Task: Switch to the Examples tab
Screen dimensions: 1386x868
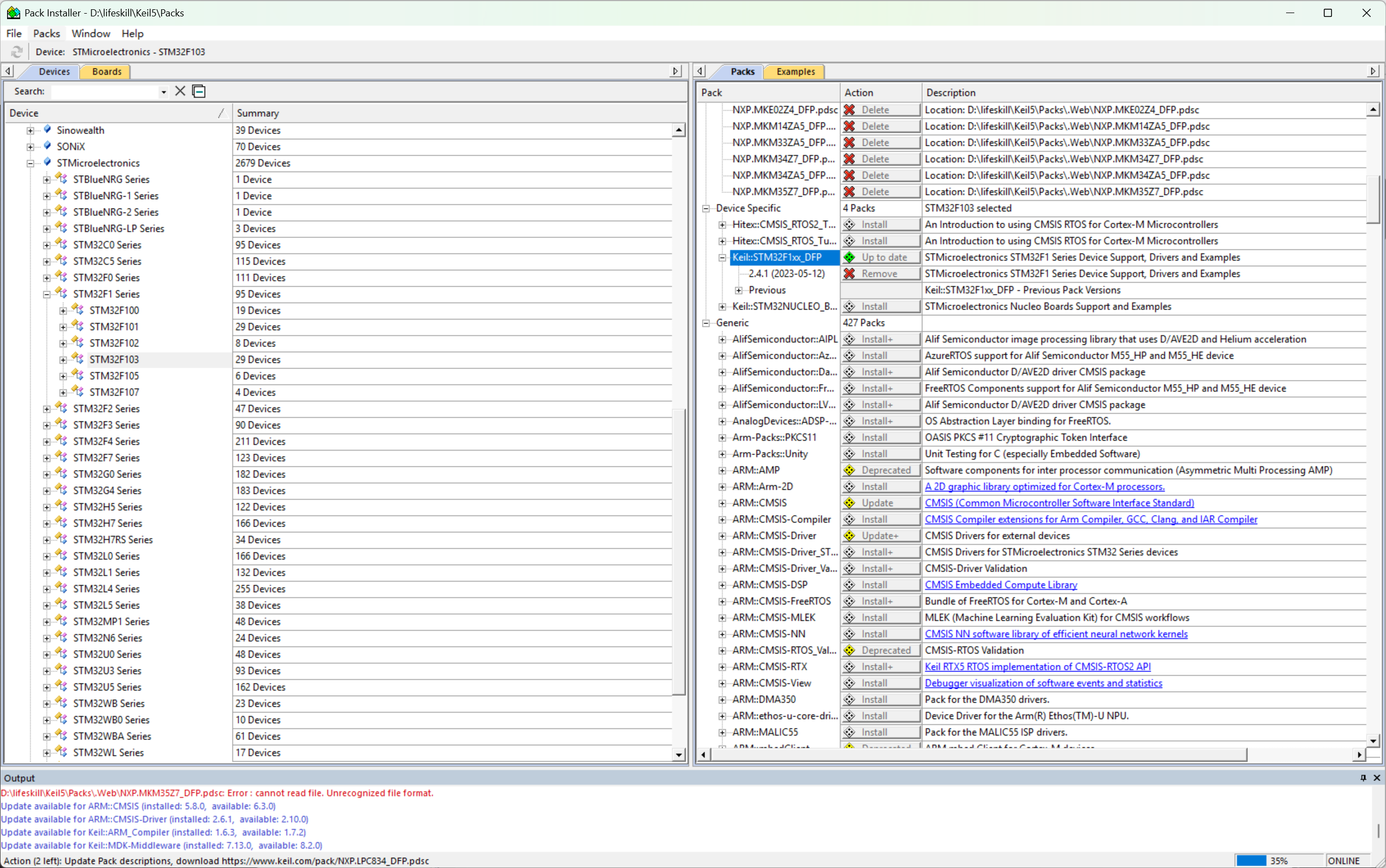Action: (x=795, y=71)
